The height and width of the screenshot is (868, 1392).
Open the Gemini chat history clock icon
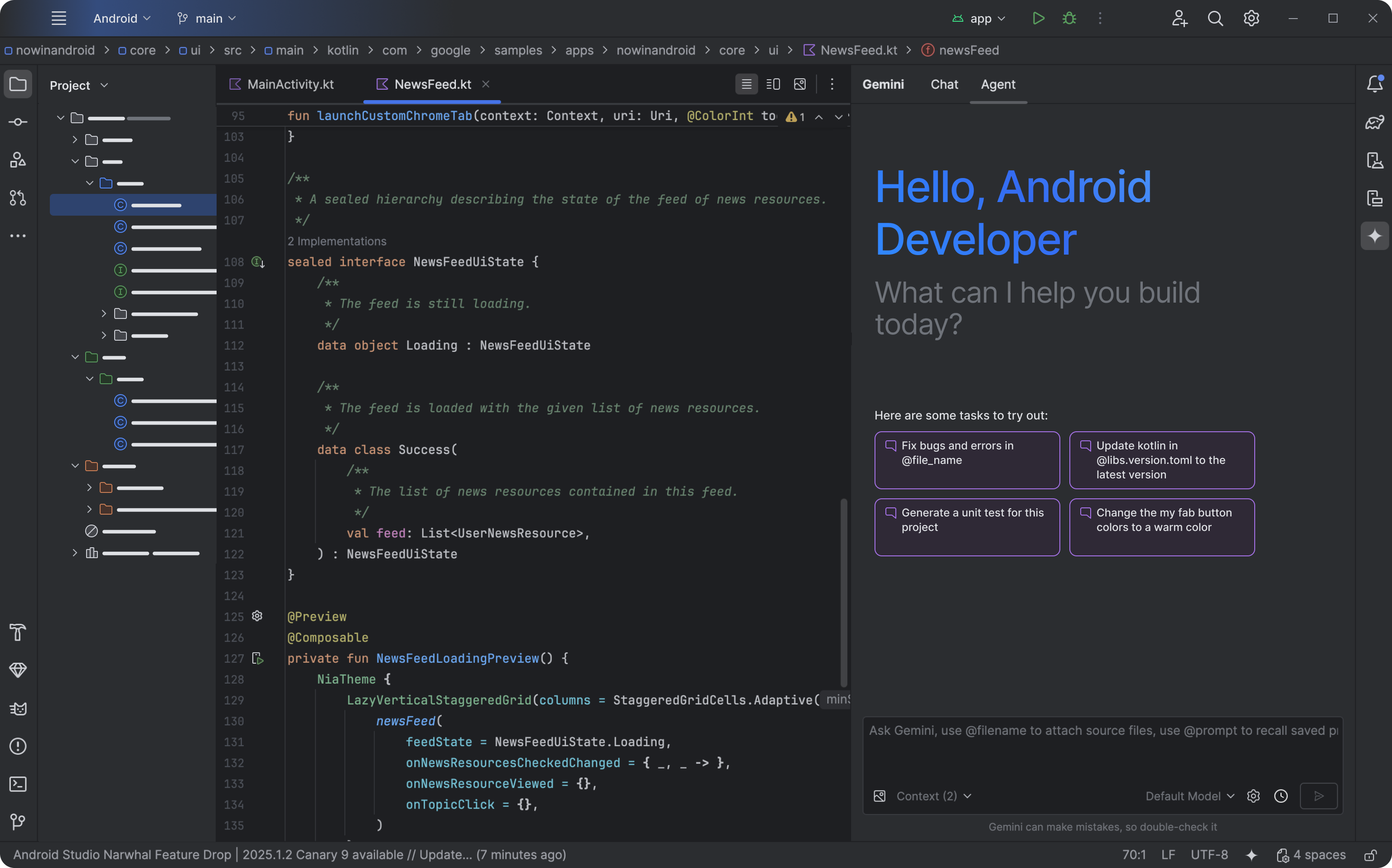coord(1281,796)
